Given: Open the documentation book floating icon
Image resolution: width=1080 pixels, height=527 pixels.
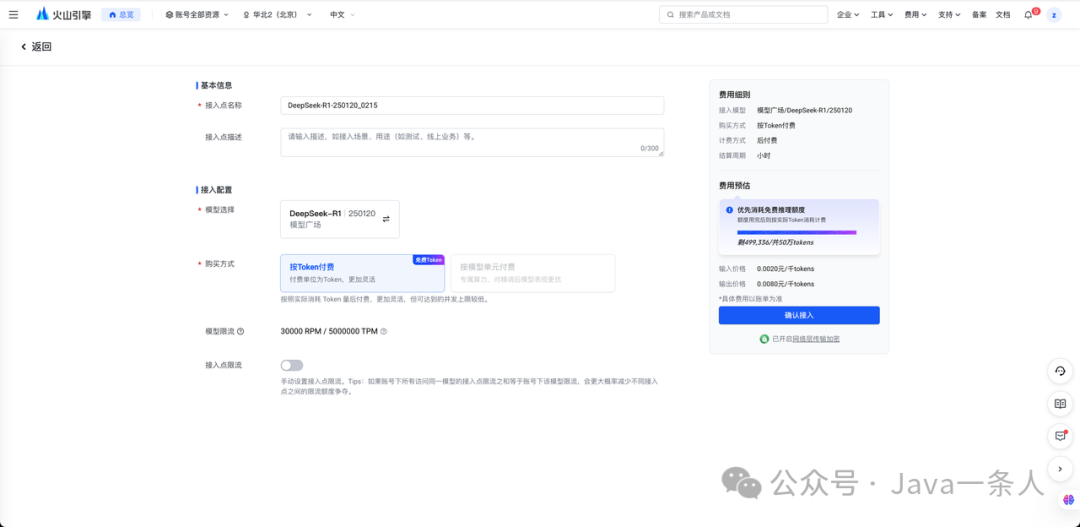Looking at the screenshot, I should coord(1060,404).
